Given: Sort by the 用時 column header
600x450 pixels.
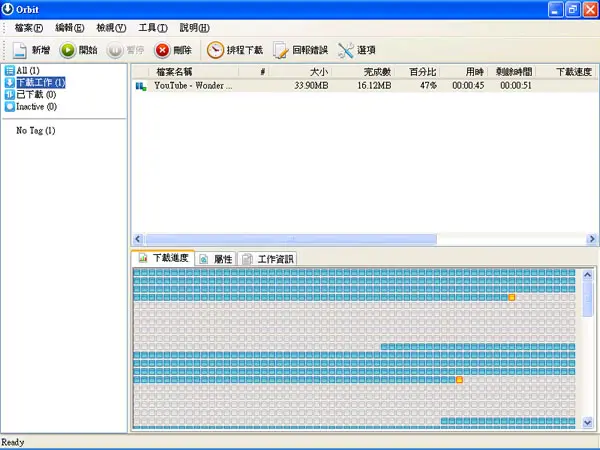Looking at the screenshot, I should (x=464, y=72).
